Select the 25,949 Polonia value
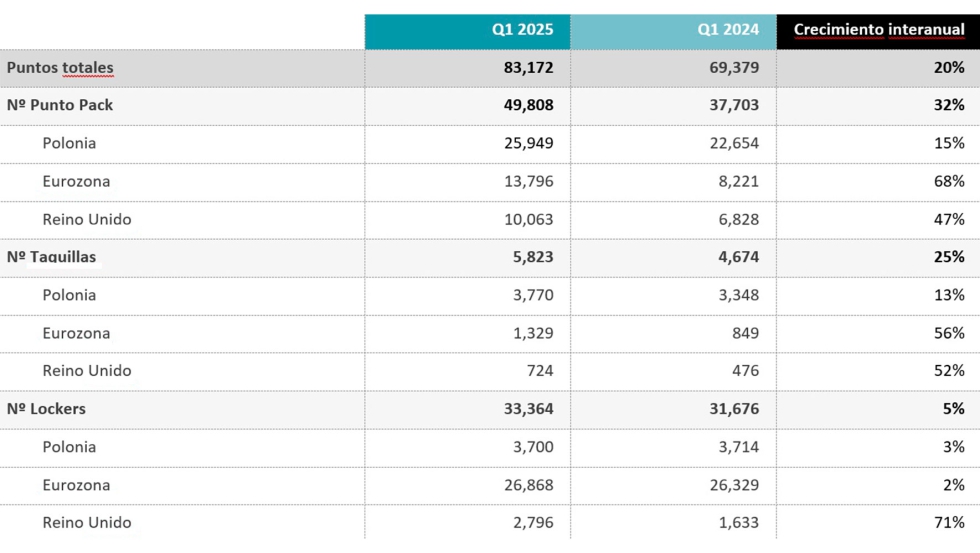980x553 pixels. [529, 143]
